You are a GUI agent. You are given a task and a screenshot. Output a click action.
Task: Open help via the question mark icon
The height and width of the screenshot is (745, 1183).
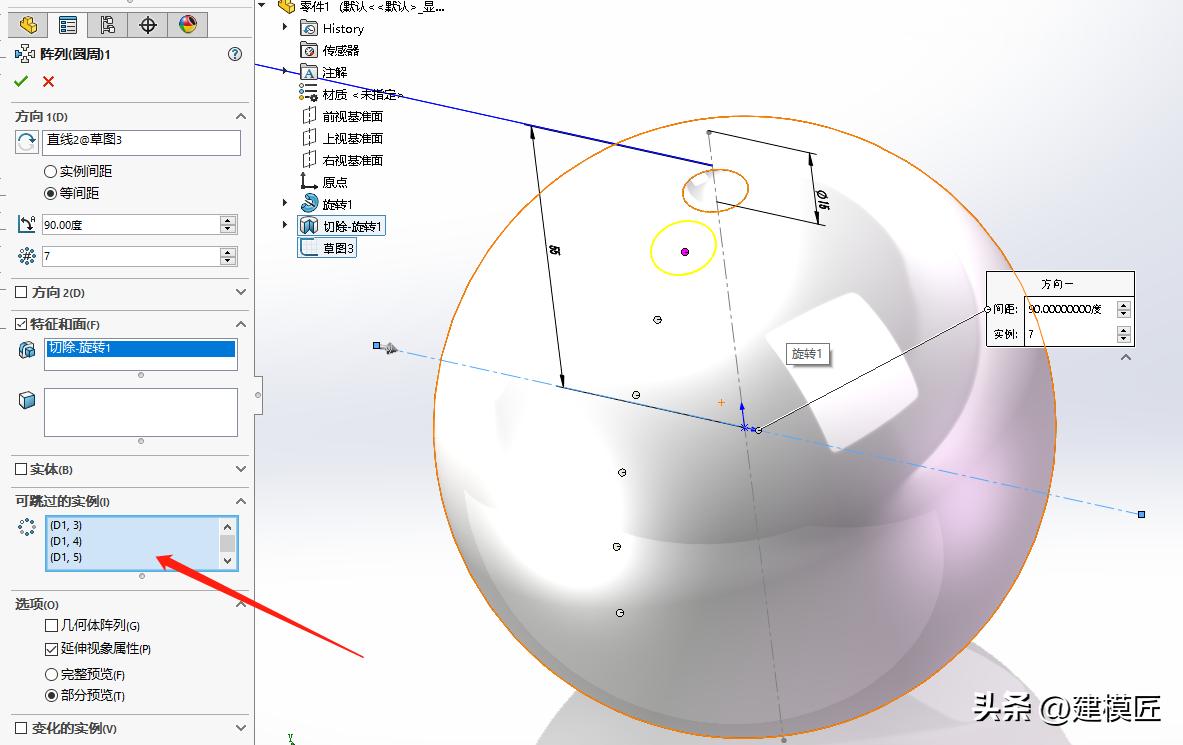[234, 55]
